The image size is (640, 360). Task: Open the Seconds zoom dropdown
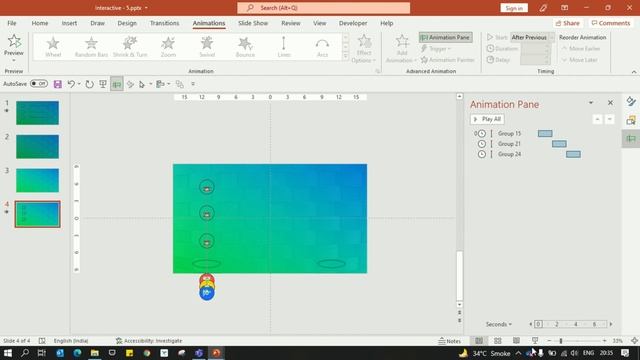click(x=498, y=324)
